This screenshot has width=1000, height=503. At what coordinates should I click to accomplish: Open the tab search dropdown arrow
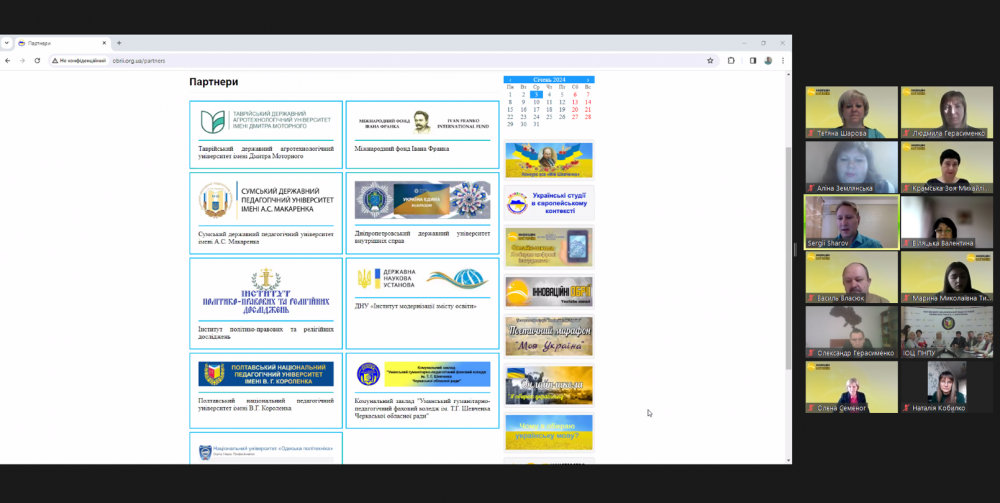pyautogui.click(x=7, y=43)
